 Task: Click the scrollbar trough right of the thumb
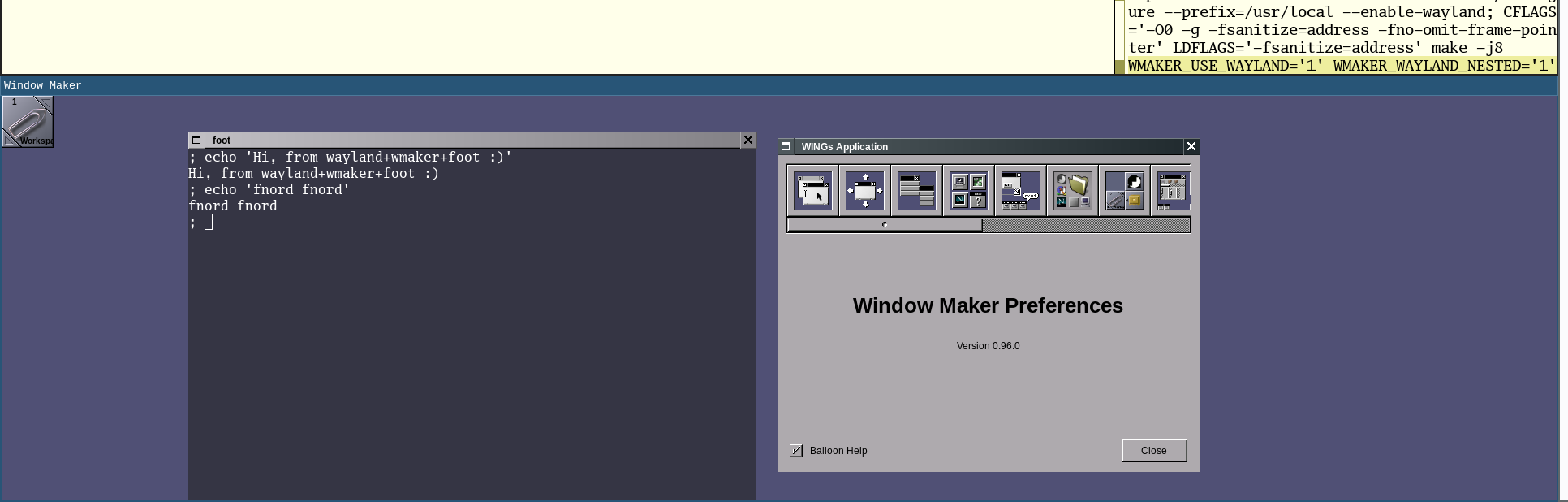[1086, 225]
